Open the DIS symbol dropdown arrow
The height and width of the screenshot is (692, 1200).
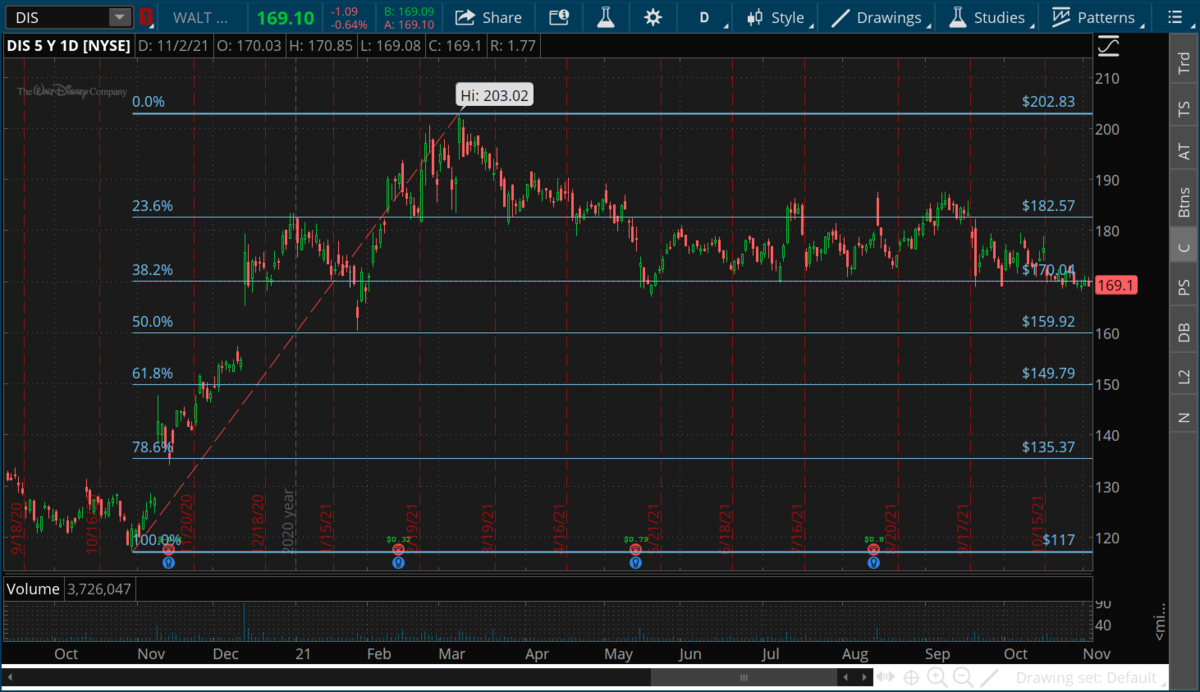(x=120, y=18)
